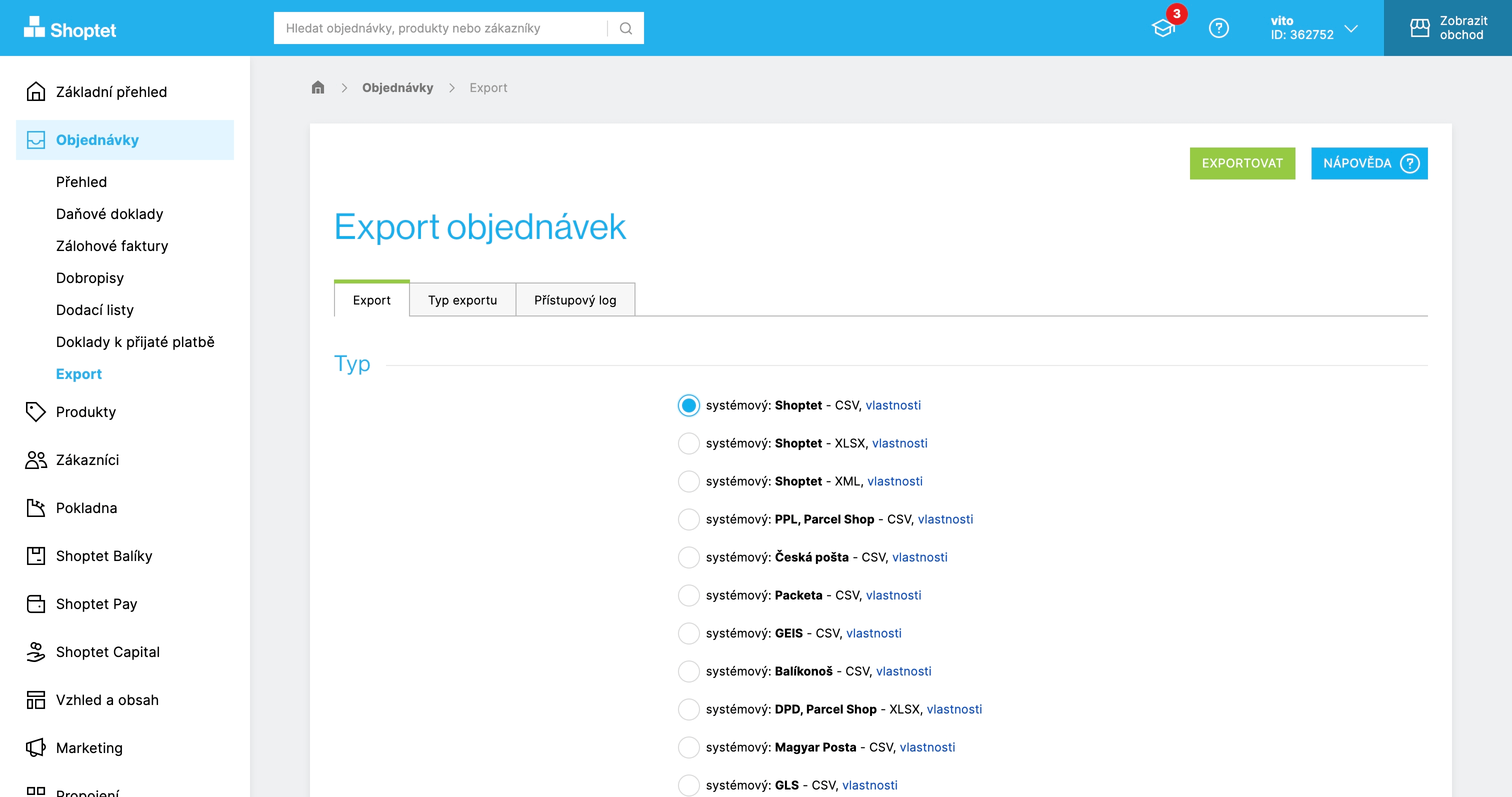Select the Shoptet XLSX export radio button
The height and width of the screenshot is (797, 1512).
tap(688, 443)
